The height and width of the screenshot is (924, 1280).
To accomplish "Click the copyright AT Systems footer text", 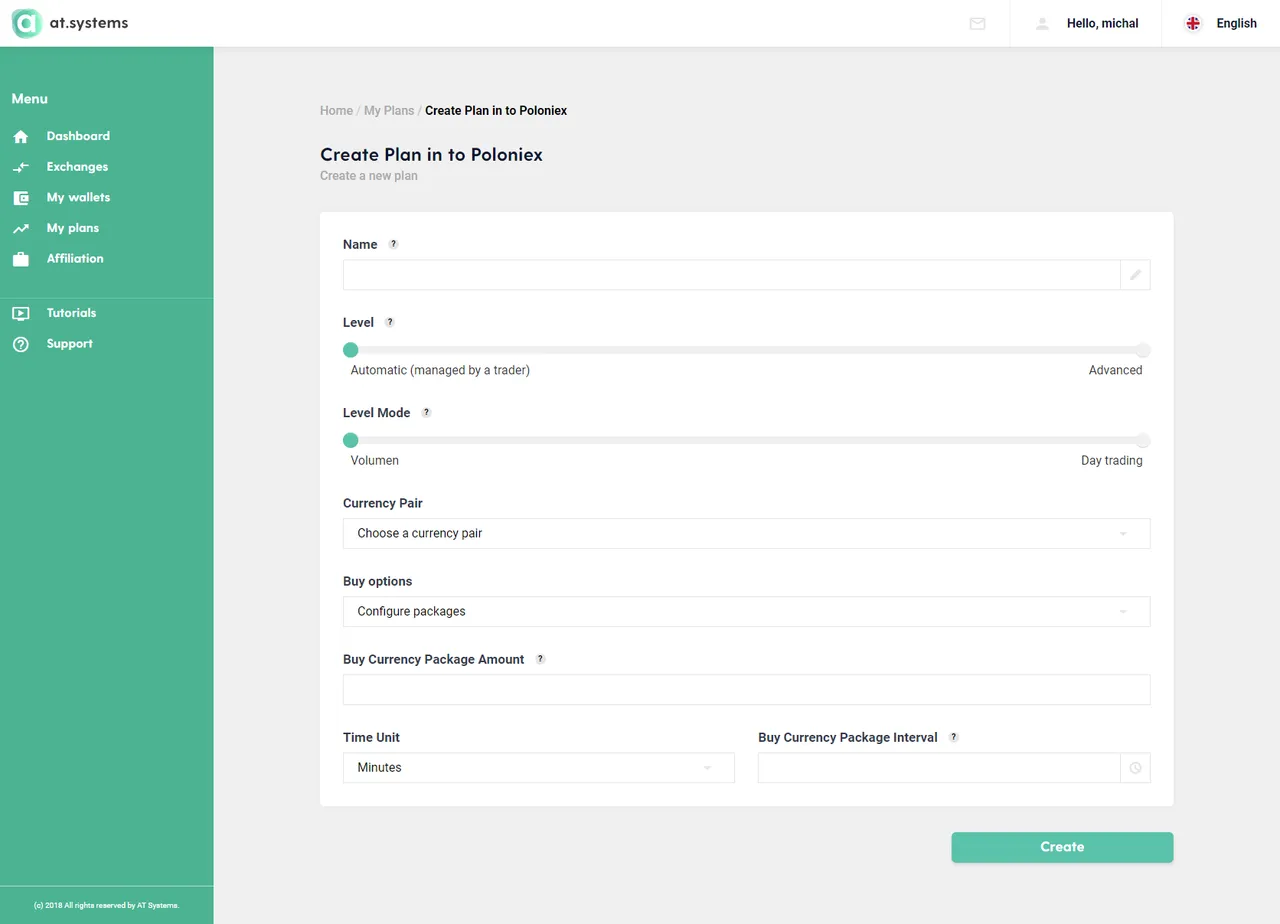I will (106, 905).
